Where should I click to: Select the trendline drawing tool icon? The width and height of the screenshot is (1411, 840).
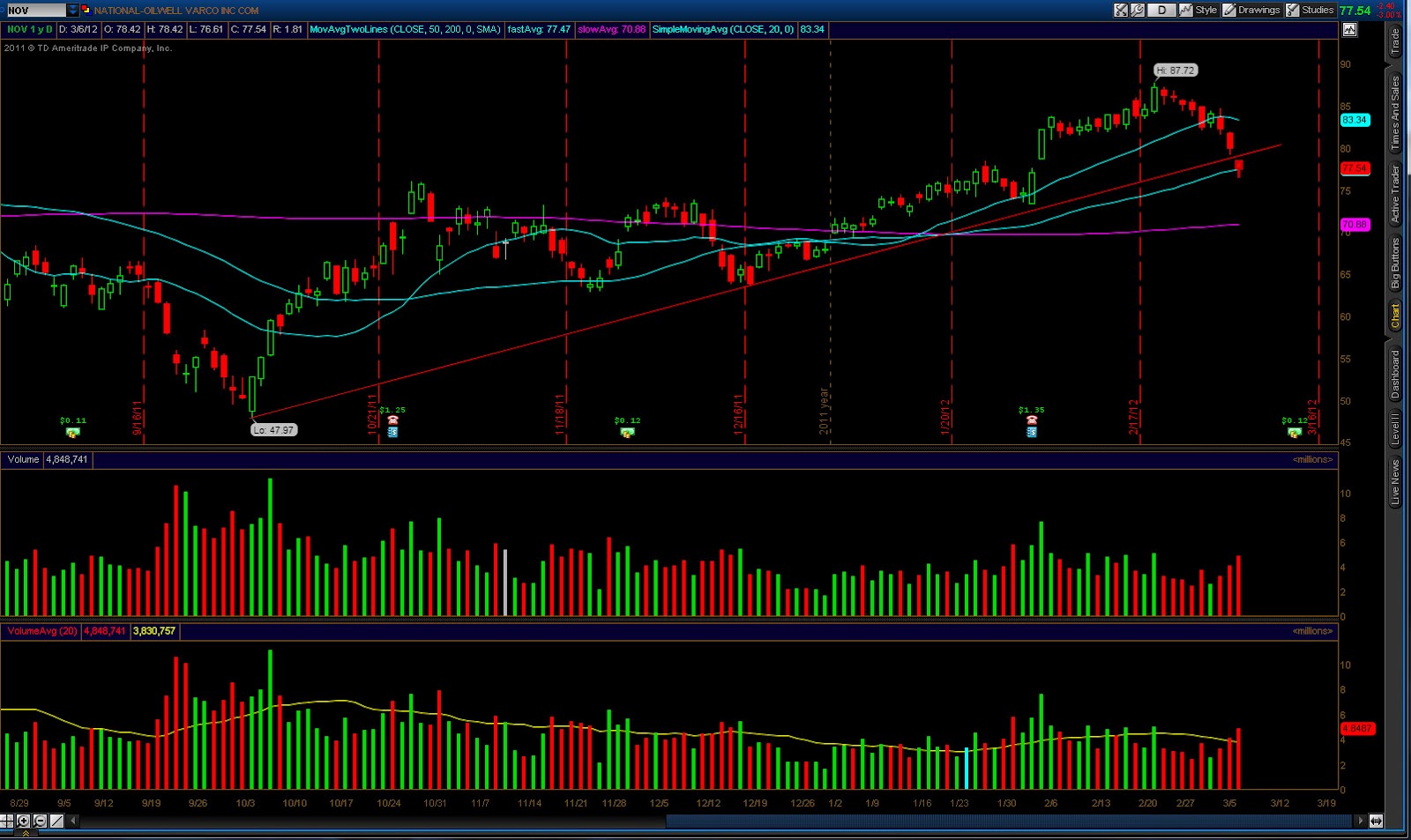[56, 821]
